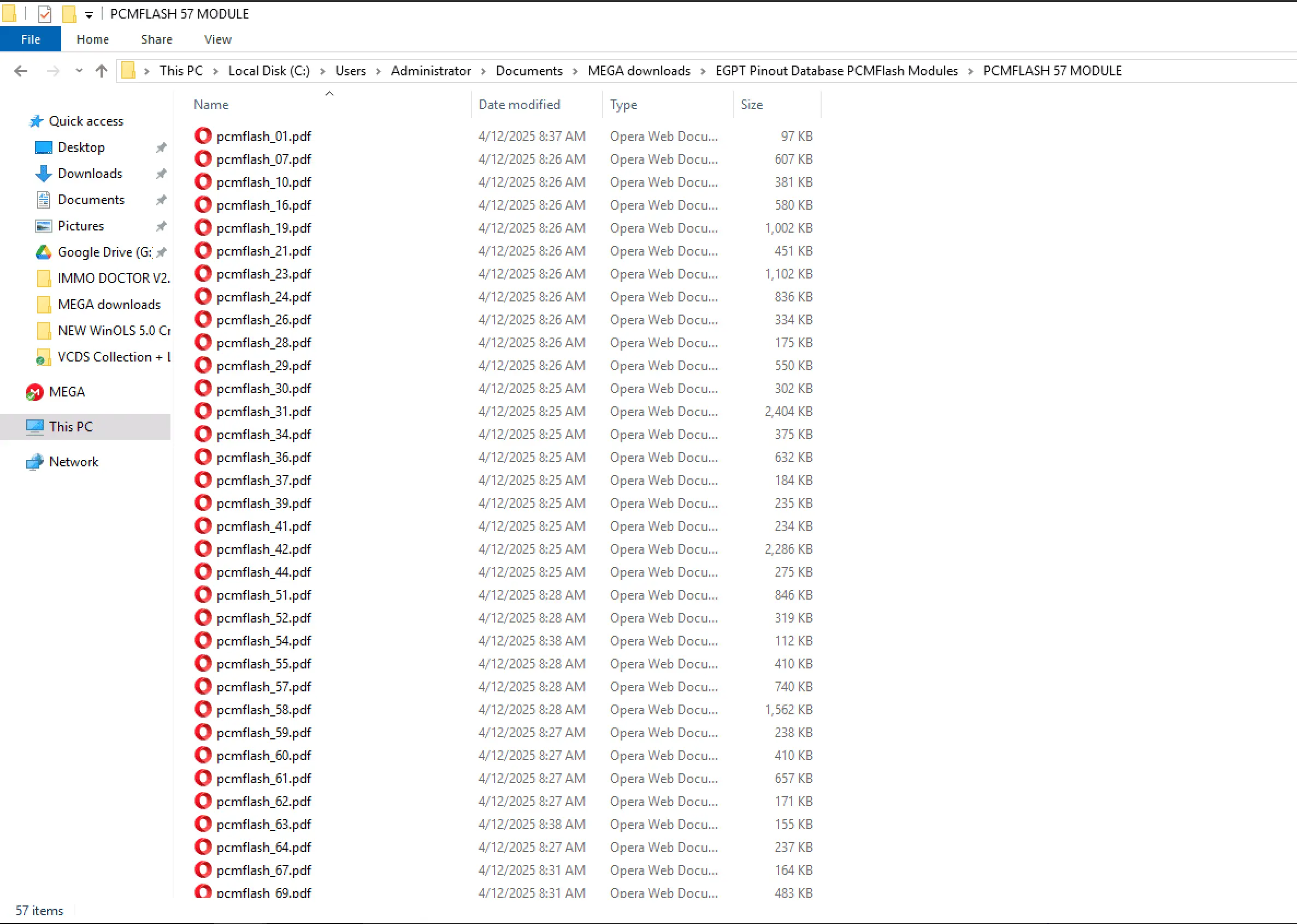Image resolution: width=1297 pixels, height=924 pixels.
Task: Select the file pcmflash_54.pdf
Action: (263, 641)
